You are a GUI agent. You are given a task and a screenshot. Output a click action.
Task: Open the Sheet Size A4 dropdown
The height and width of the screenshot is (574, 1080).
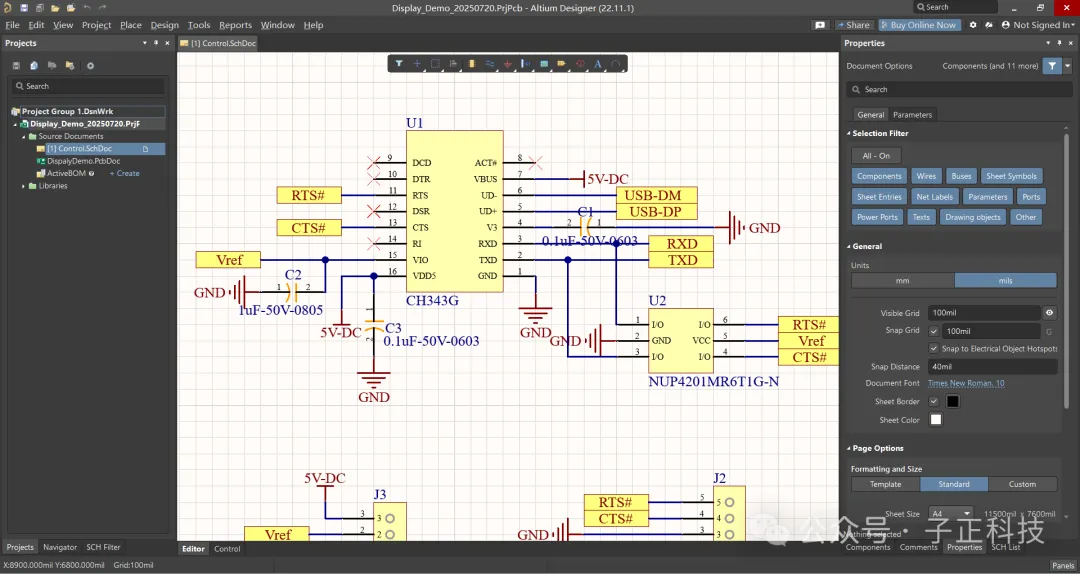[951, 514]
